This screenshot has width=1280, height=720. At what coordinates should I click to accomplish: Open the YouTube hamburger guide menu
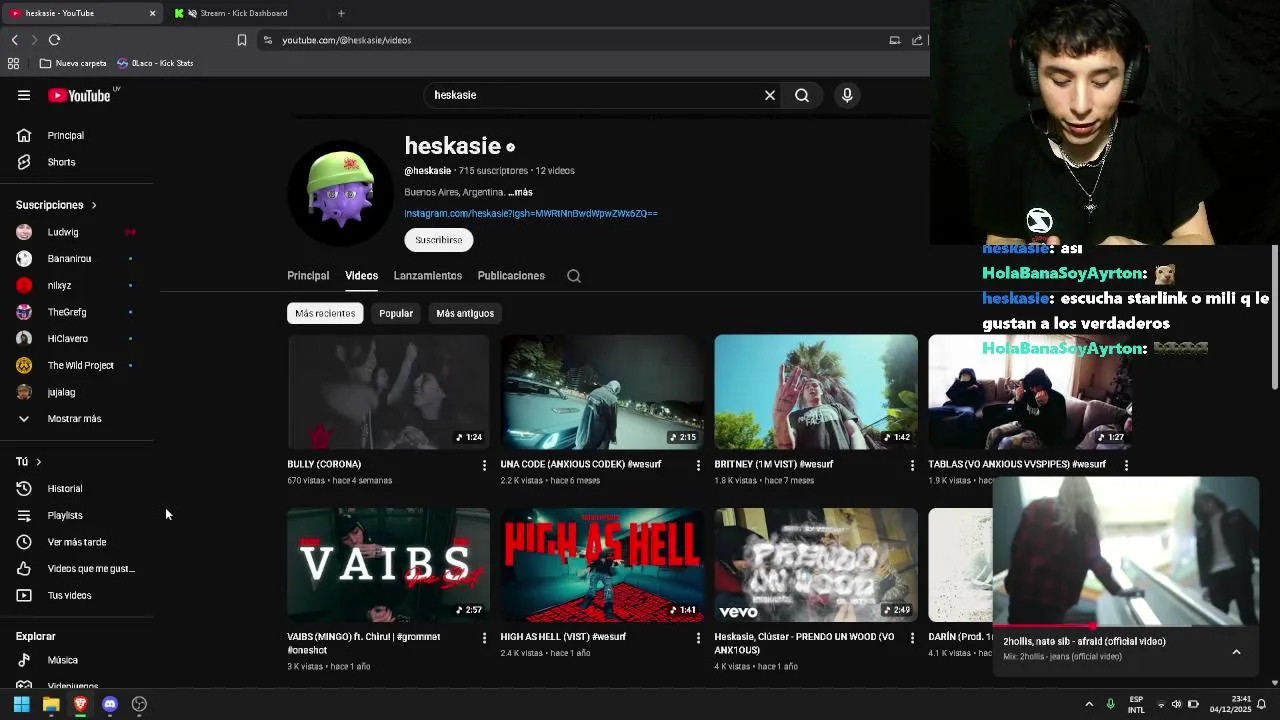click(x=24, y=95)
